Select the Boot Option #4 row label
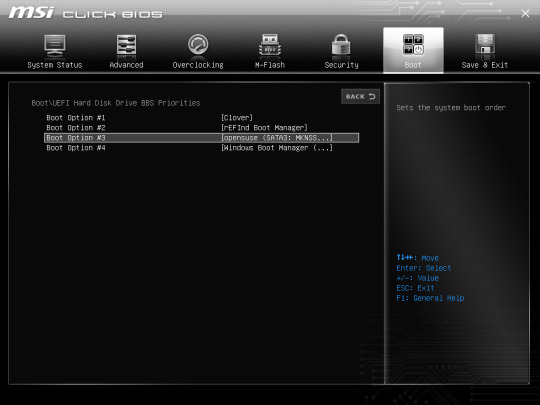Screen dimensions: 540x405 coord(76,148)
